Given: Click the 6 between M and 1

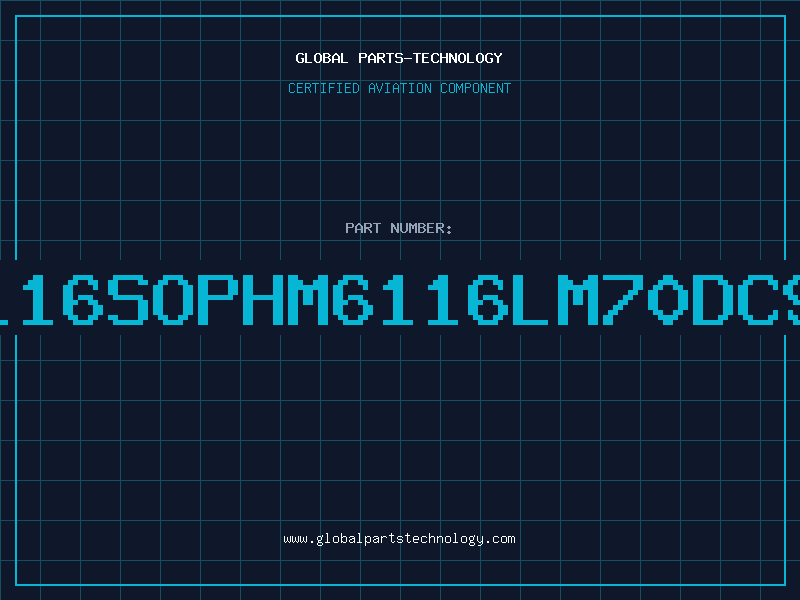Looking at the screenshot, I should pos(353,299).
